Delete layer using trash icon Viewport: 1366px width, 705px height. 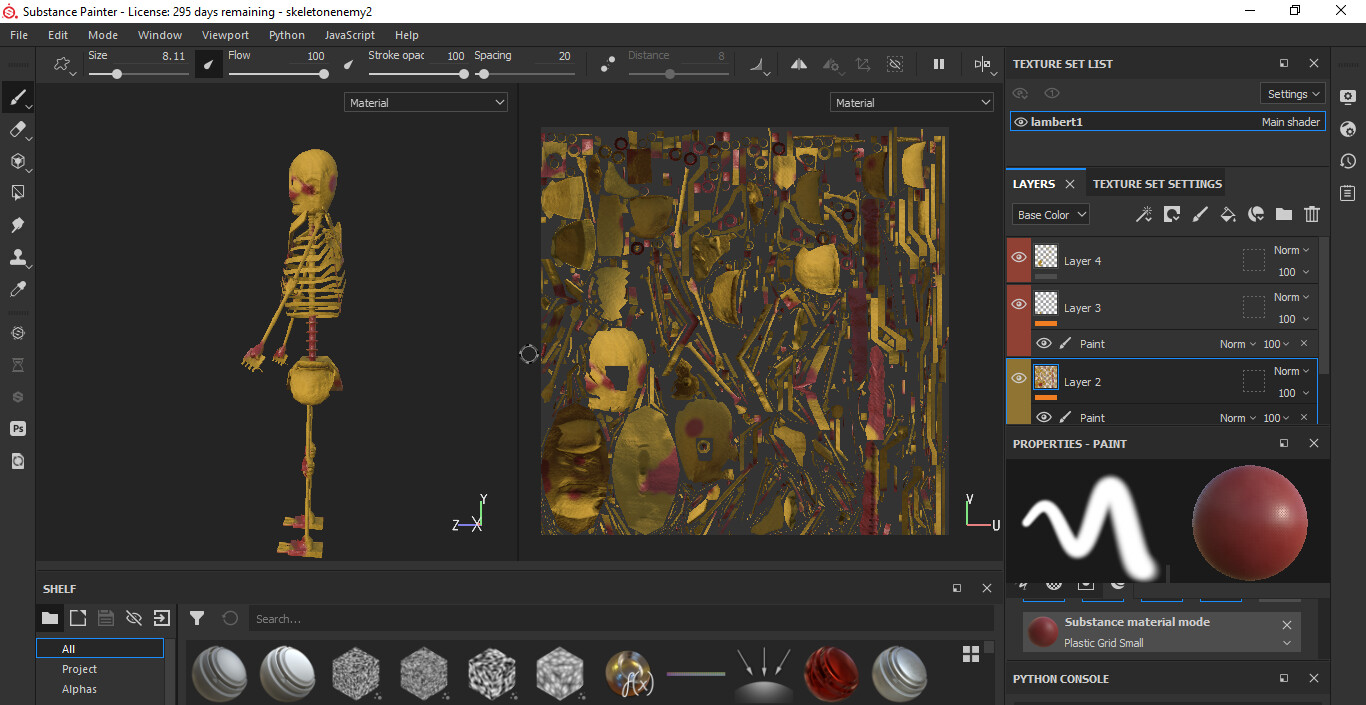[1312, 214]
